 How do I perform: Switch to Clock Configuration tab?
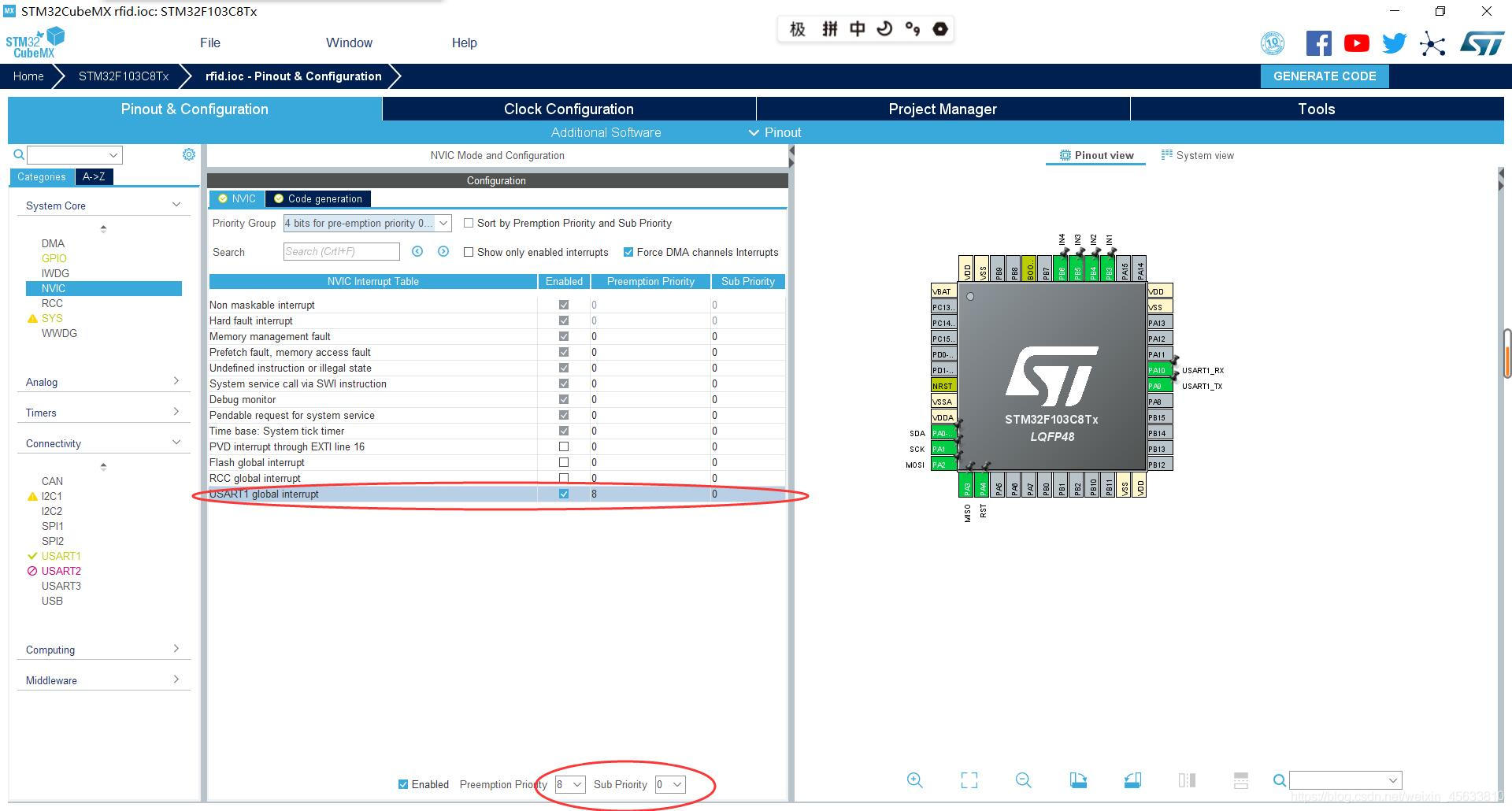pyautogui.click(x=569, y=109)
